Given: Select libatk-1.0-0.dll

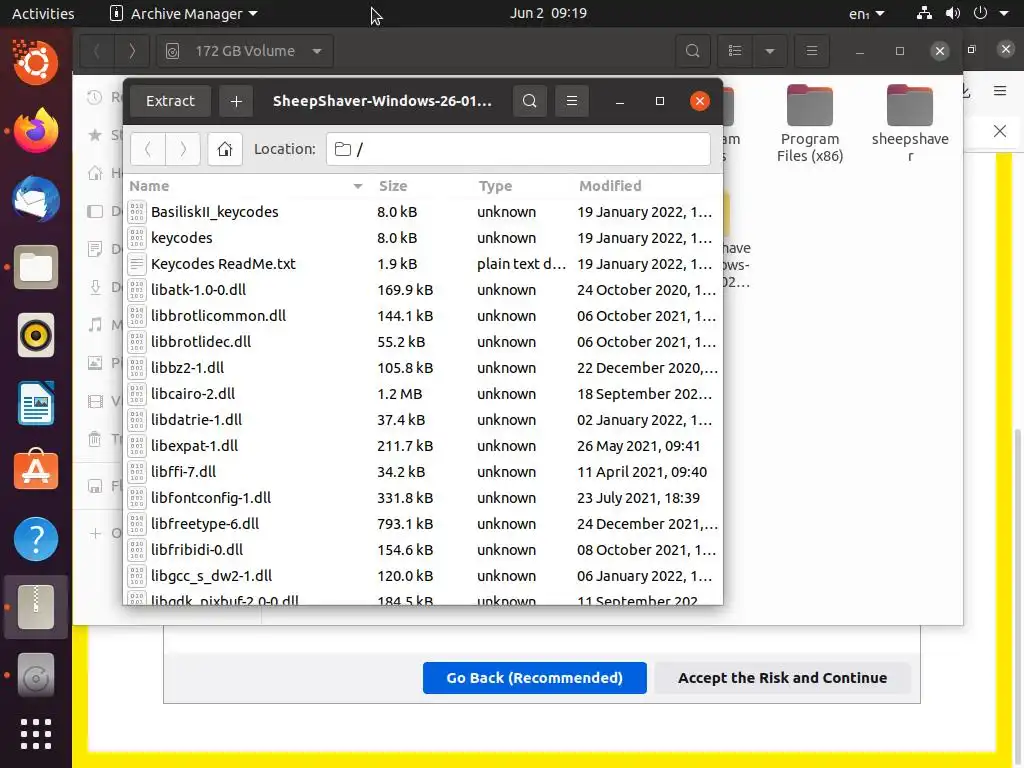Looking at the screenshot, I should click(423, 290).
